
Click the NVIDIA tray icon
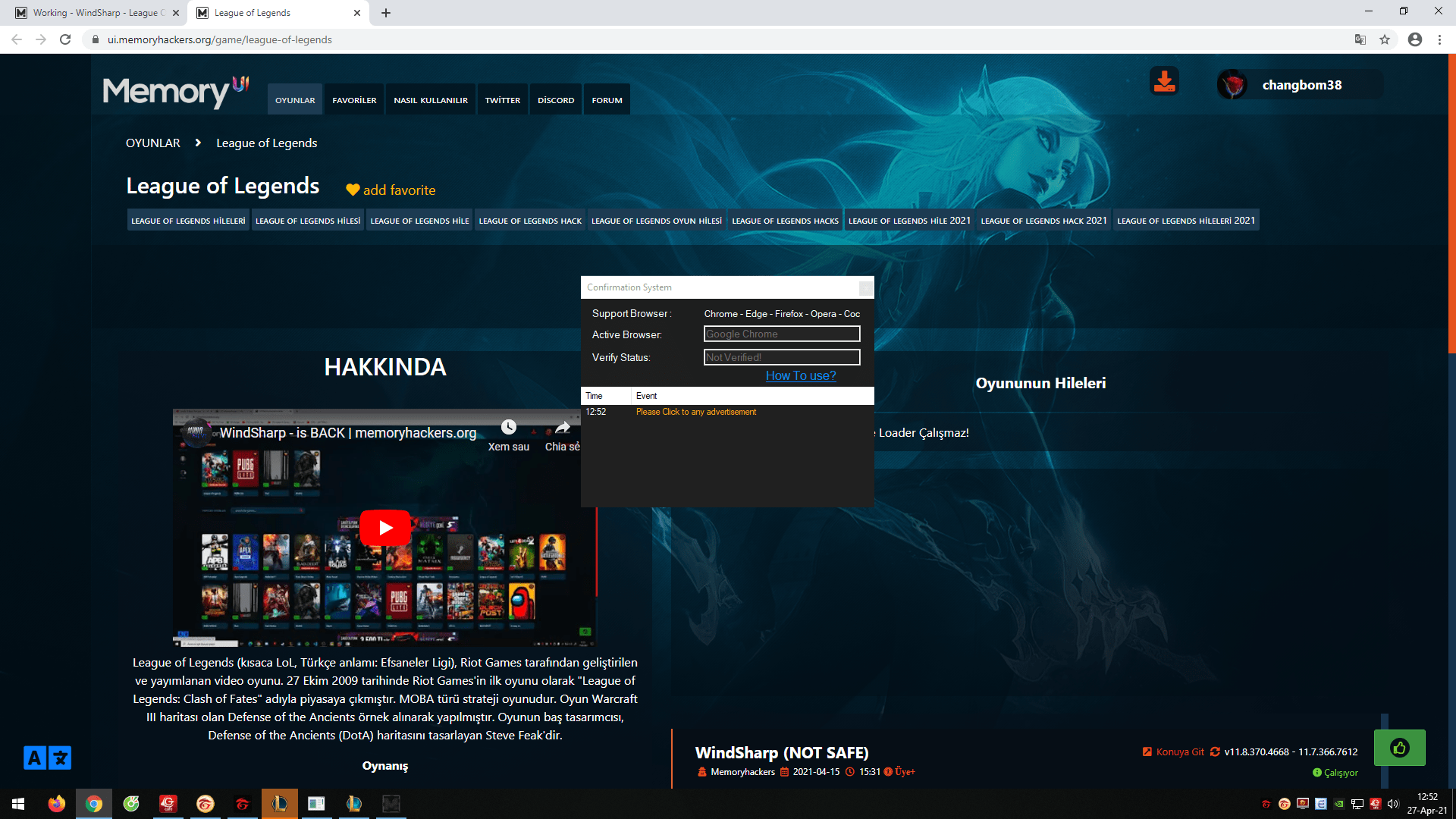coord(1339,804)
